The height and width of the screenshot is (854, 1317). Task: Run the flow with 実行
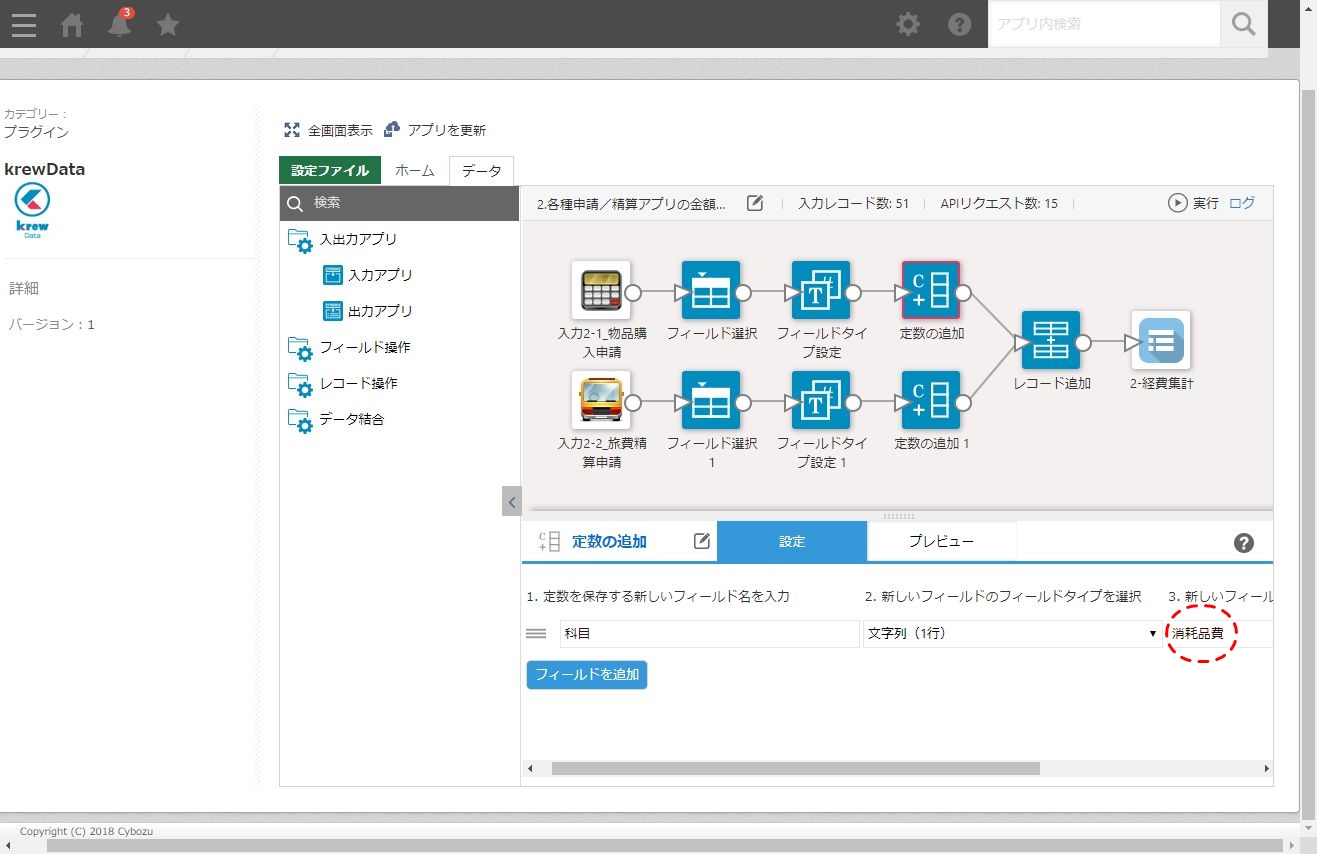pos(1193,203)
